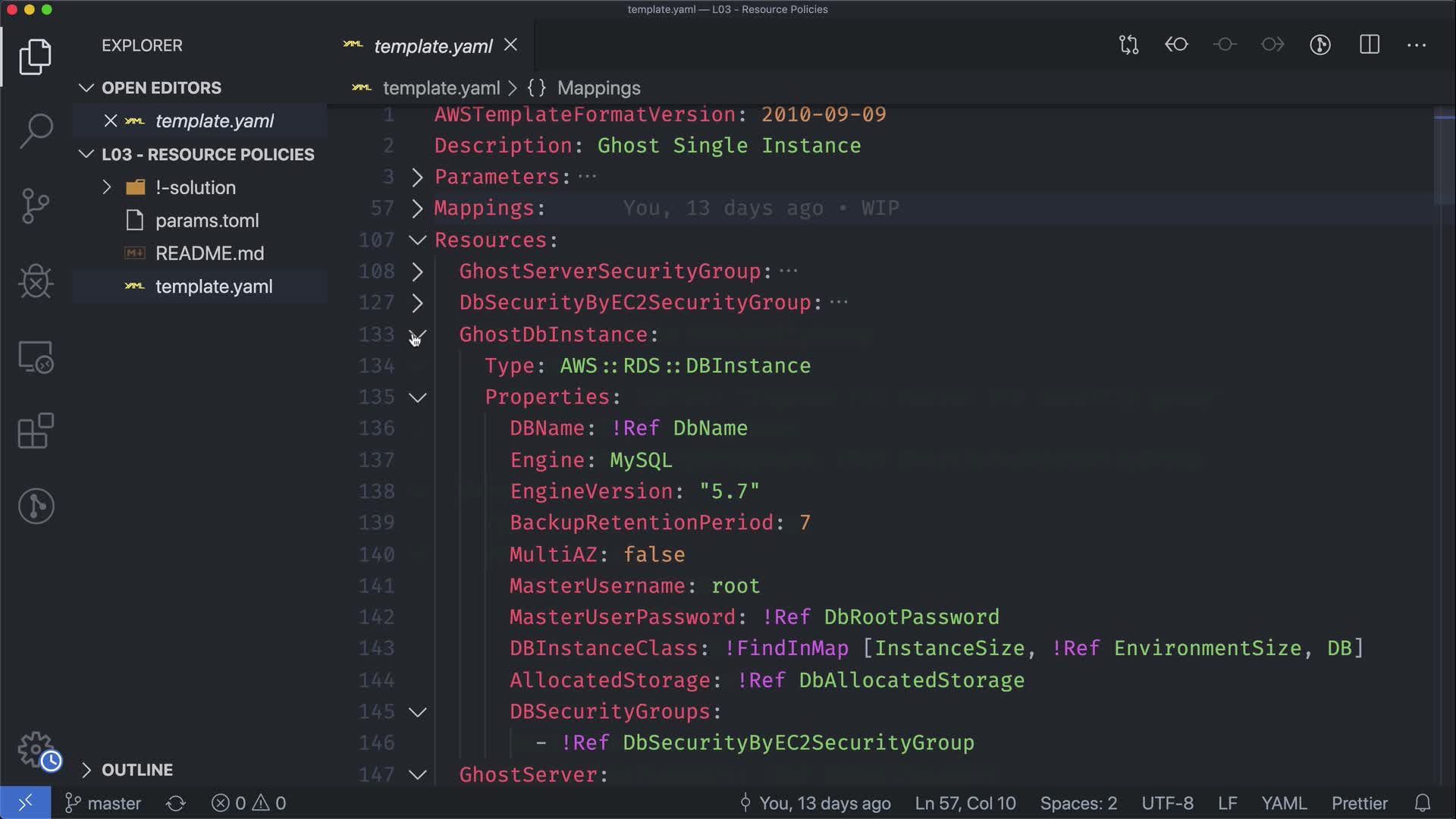
Task: Collapse the Resources section at line 107
Action: [417, 240]
